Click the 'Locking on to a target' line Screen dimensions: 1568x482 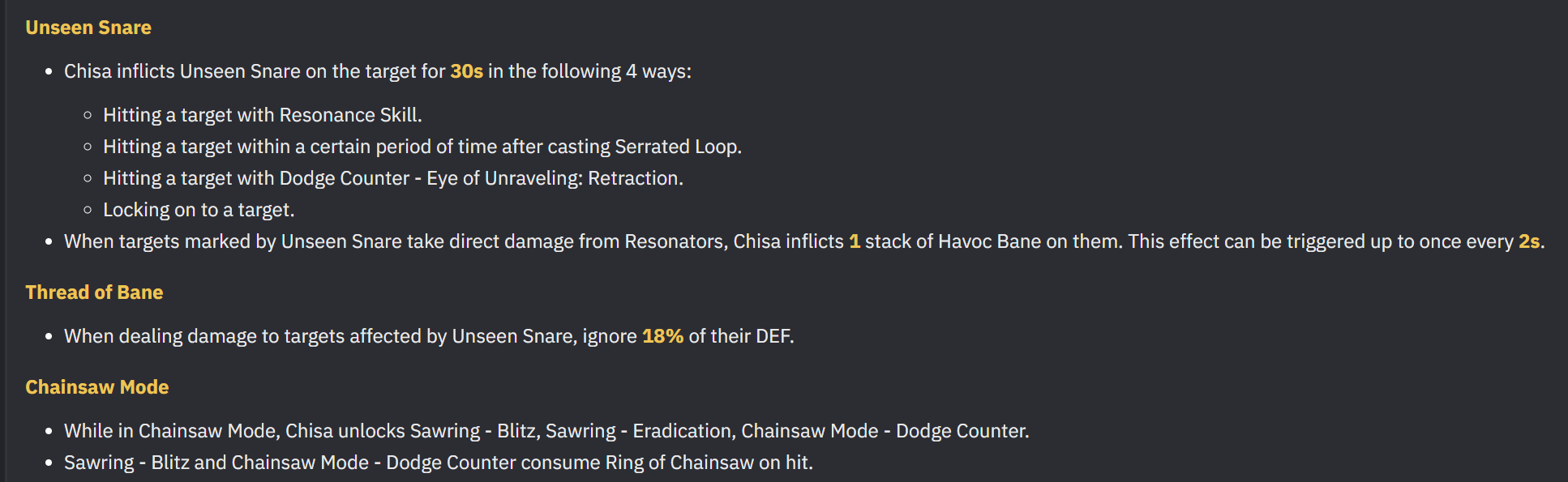tap(198, 210)
